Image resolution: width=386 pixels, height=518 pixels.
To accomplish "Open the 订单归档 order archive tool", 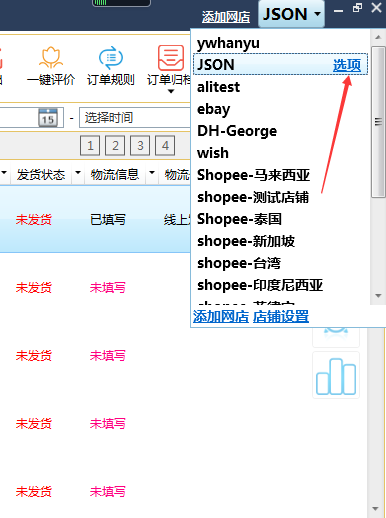I will [169, 66].
